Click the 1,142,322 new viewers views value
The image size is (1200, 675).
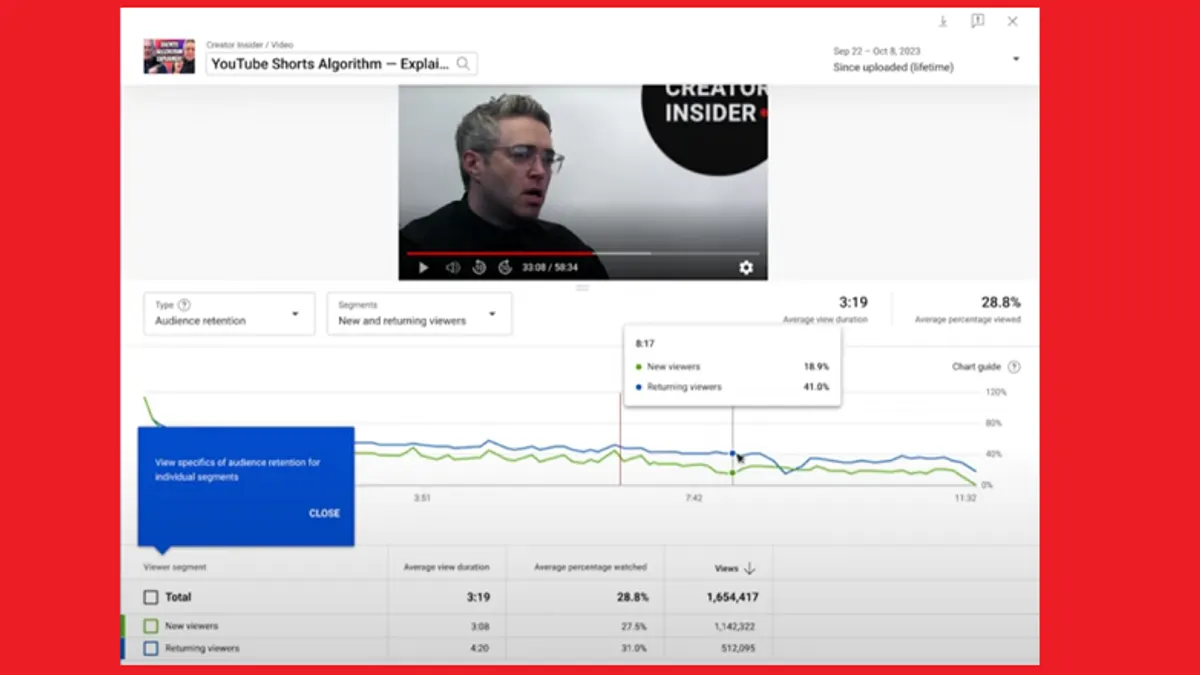click(x=735, y=626)
